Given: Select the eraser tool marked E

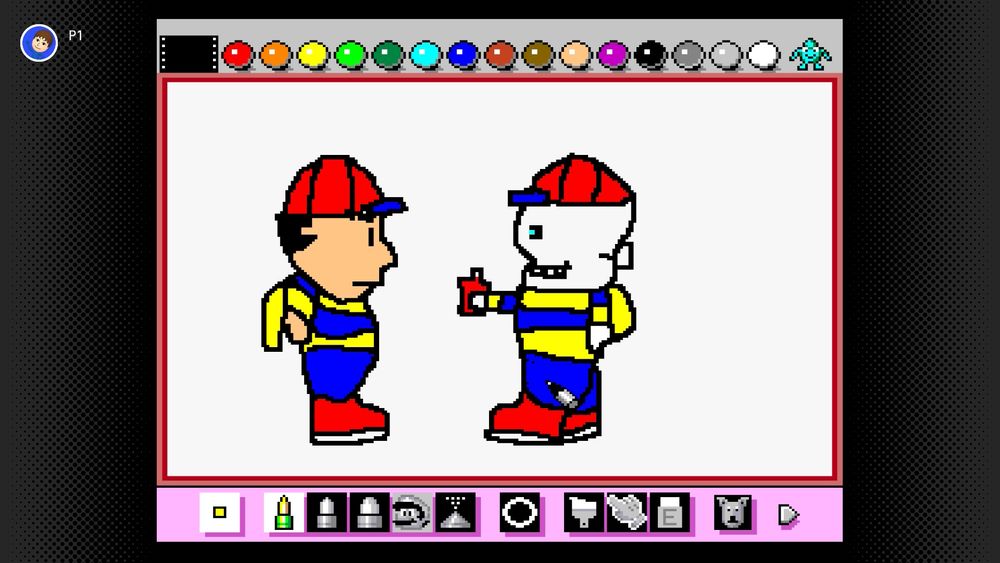Looking at the screenshot, I should [670, 512].
